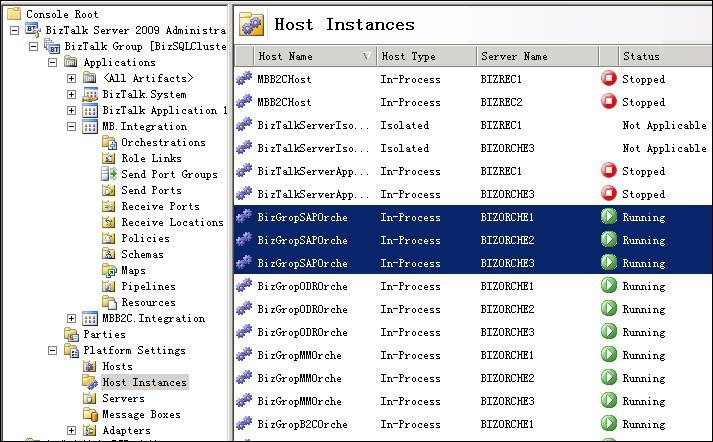Expand the Adapters node
The image size is (713, 442).
(71, 430)
